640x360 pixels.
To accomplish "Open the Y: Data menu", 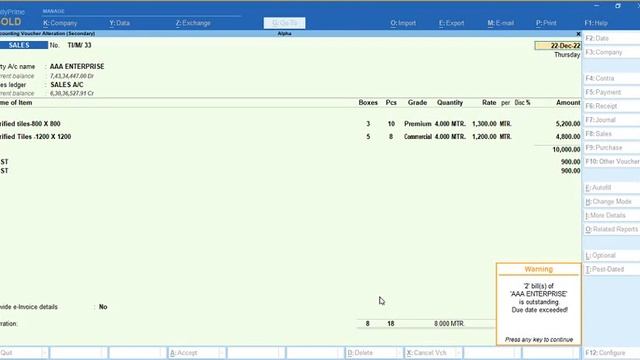I will tap(120, 23).
